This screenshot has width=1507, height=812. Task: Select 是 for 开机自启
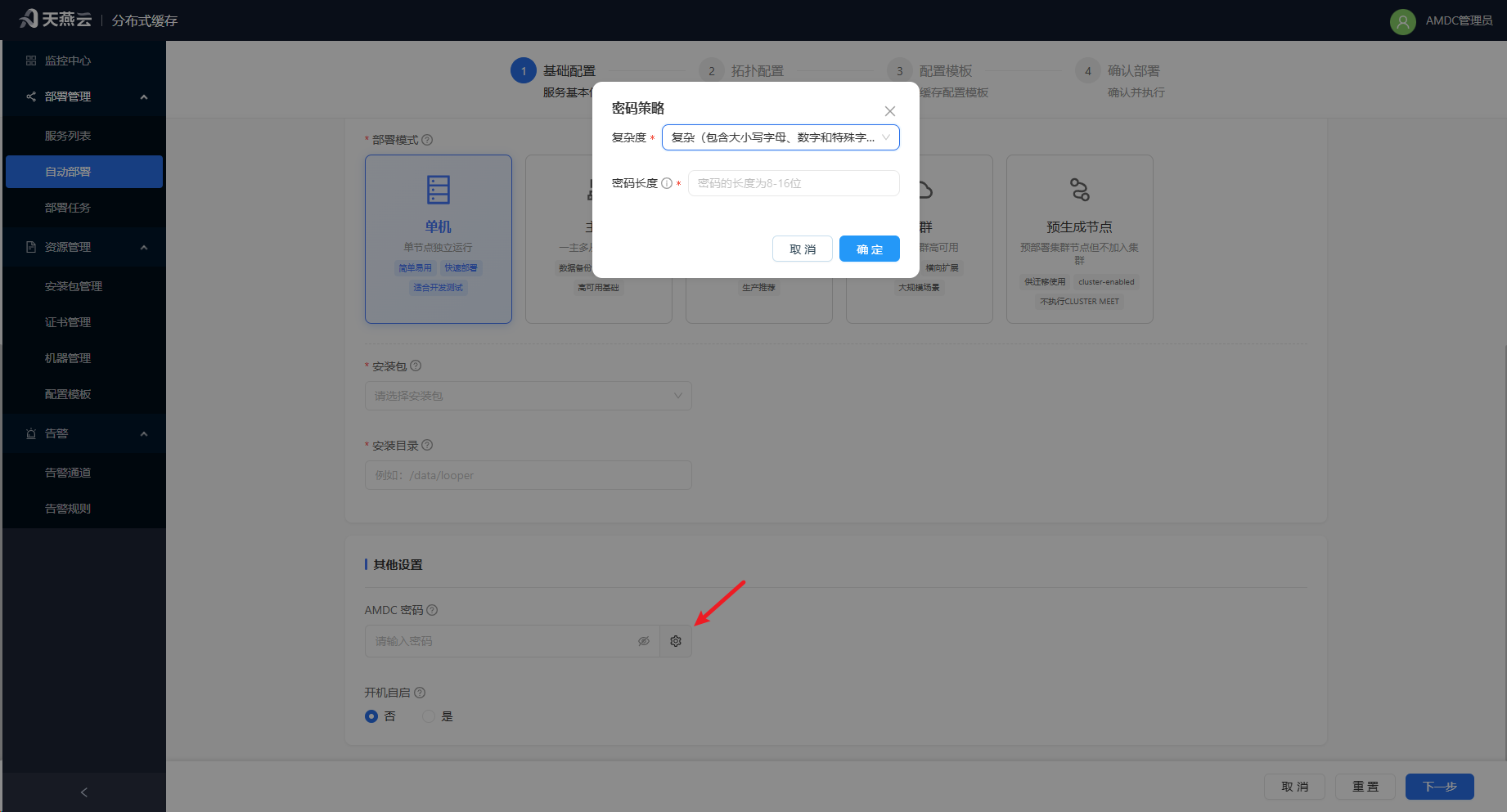(x=429, y=716)
